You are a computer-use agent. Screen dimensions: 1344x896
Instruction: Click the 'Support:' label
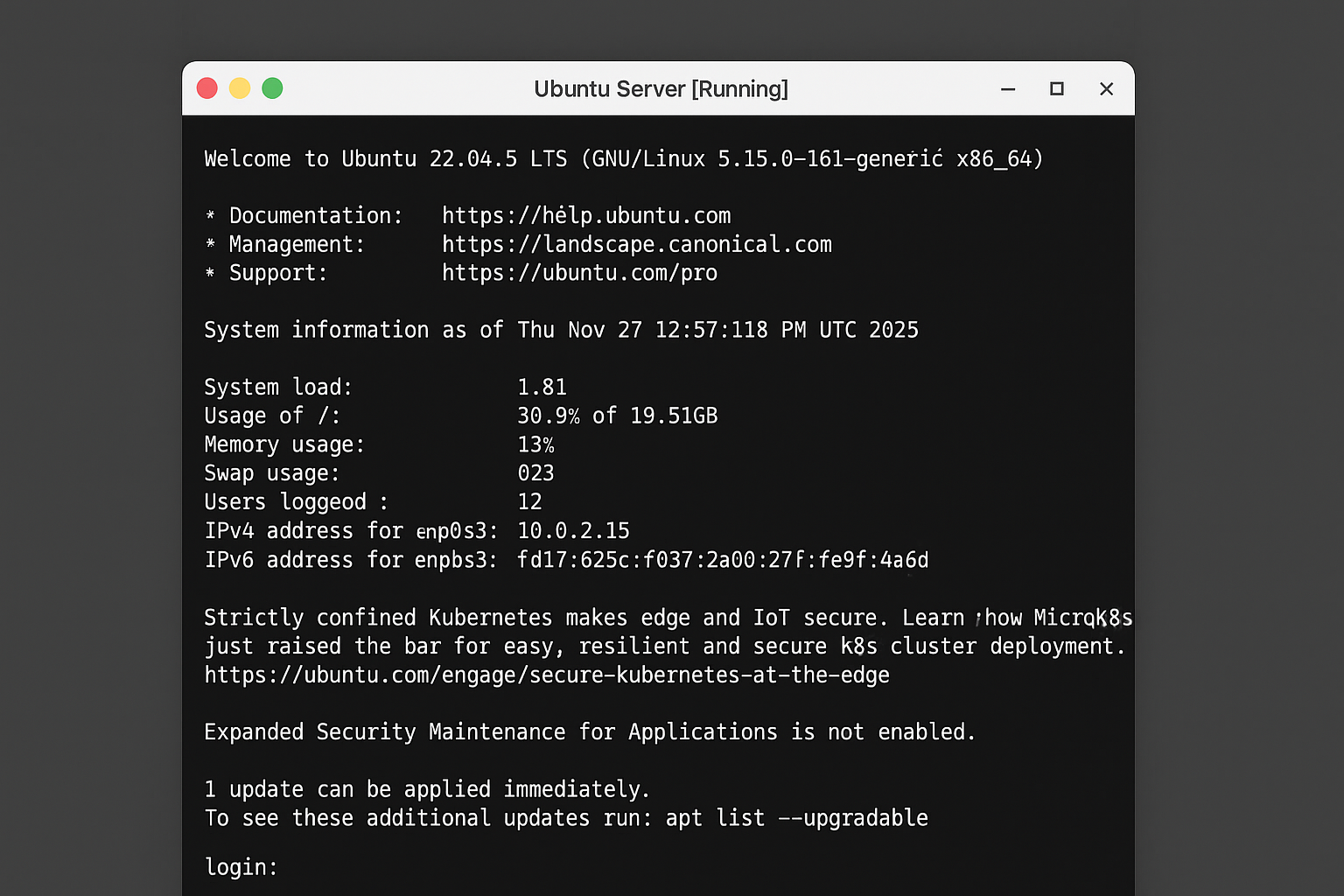click(x=278, y=273)
